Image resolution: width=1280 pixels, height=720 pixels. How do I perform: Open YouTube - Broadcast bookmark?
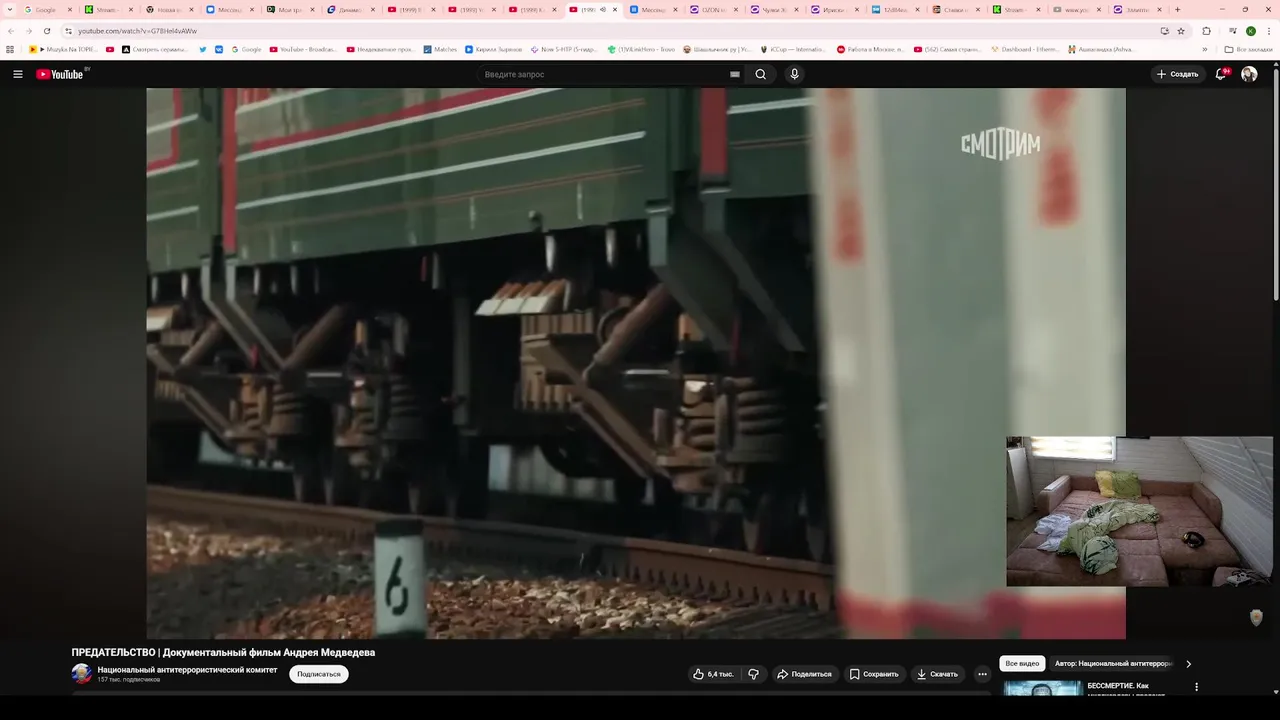point(303,49)
